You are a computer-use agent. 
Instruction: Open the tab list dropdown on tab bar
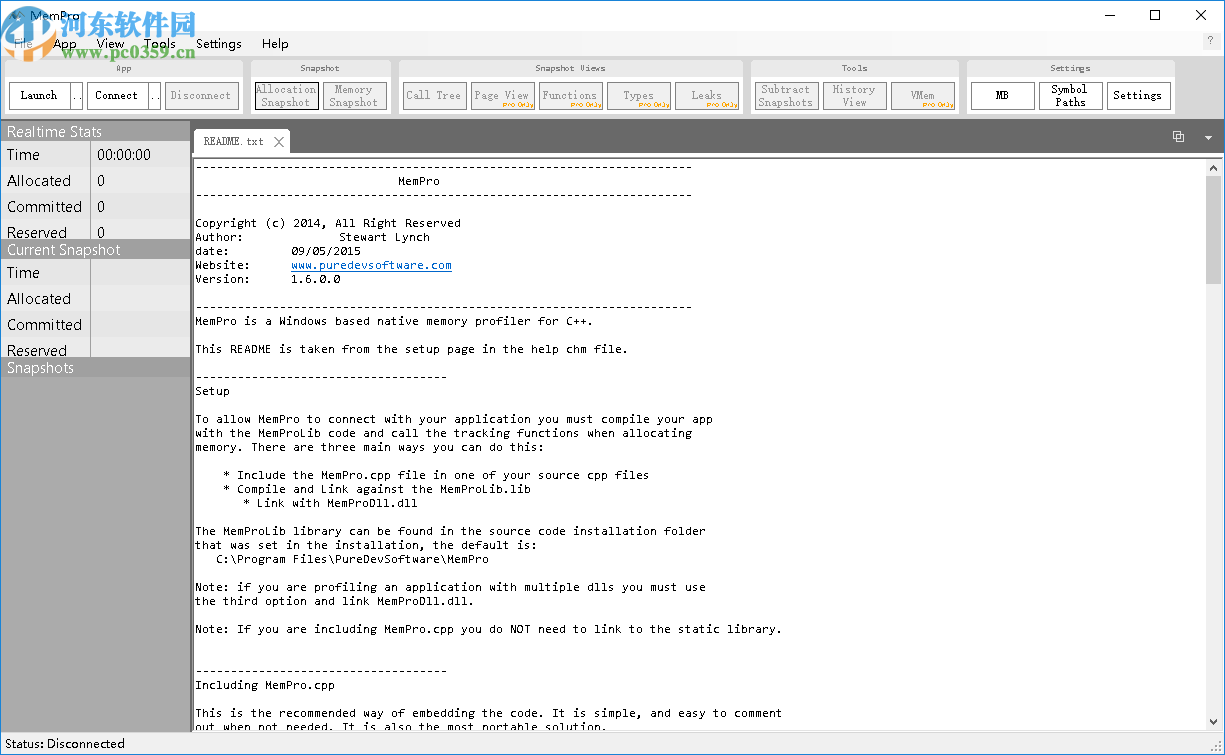(x=1209, y=136)
